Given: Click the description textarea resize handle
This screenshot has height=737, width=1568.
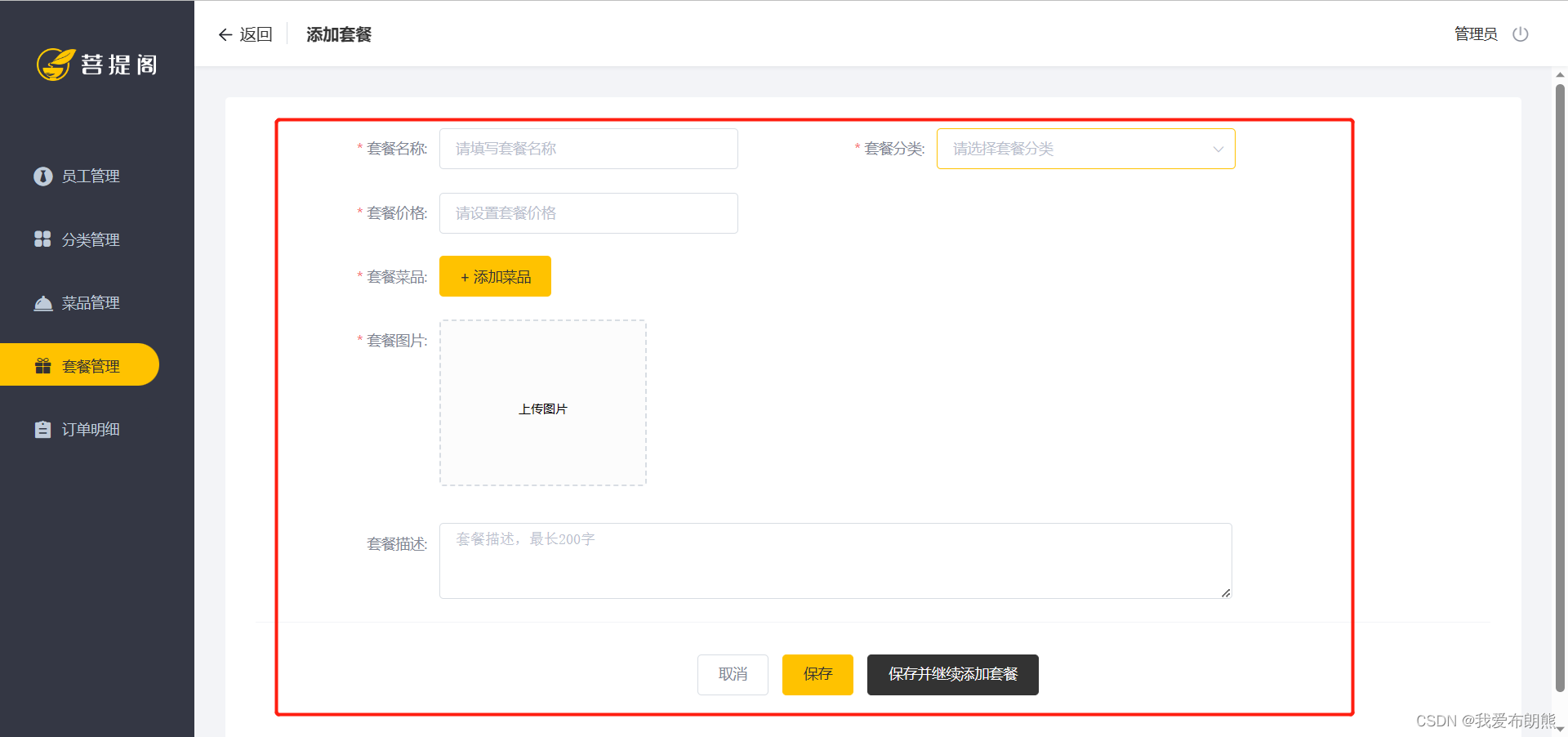Looking at the screenshot, I should (x=1226, y=593).
